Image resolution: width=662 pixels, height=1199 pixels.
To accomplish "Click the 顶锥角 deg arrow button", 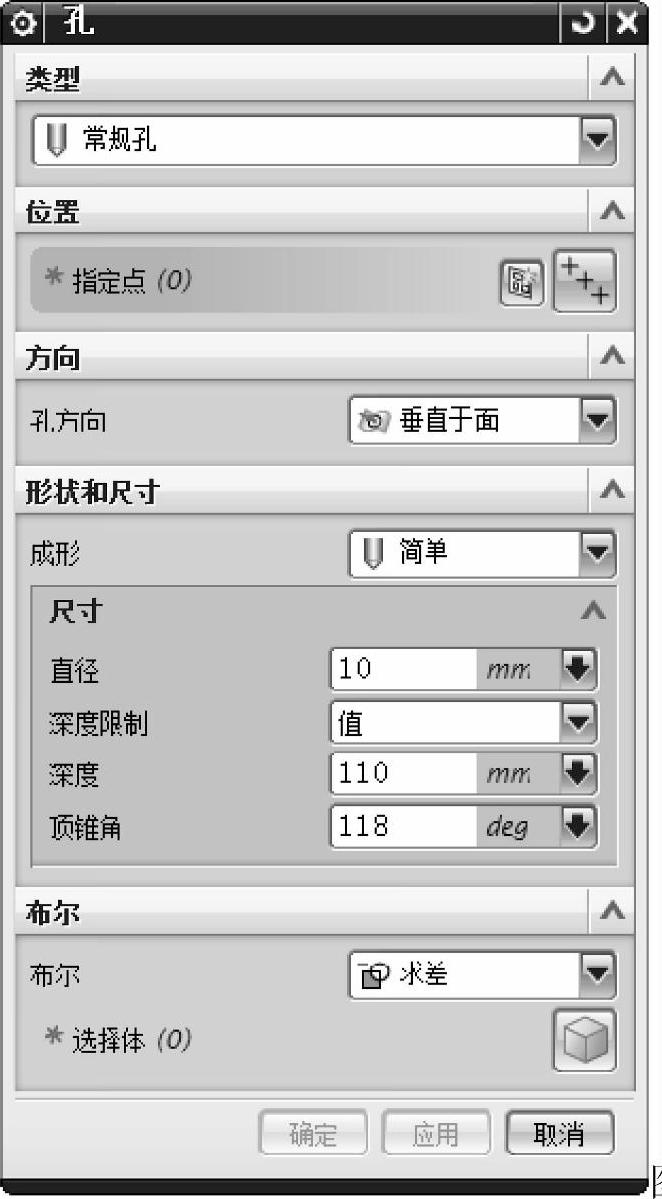I will (579, 826).
